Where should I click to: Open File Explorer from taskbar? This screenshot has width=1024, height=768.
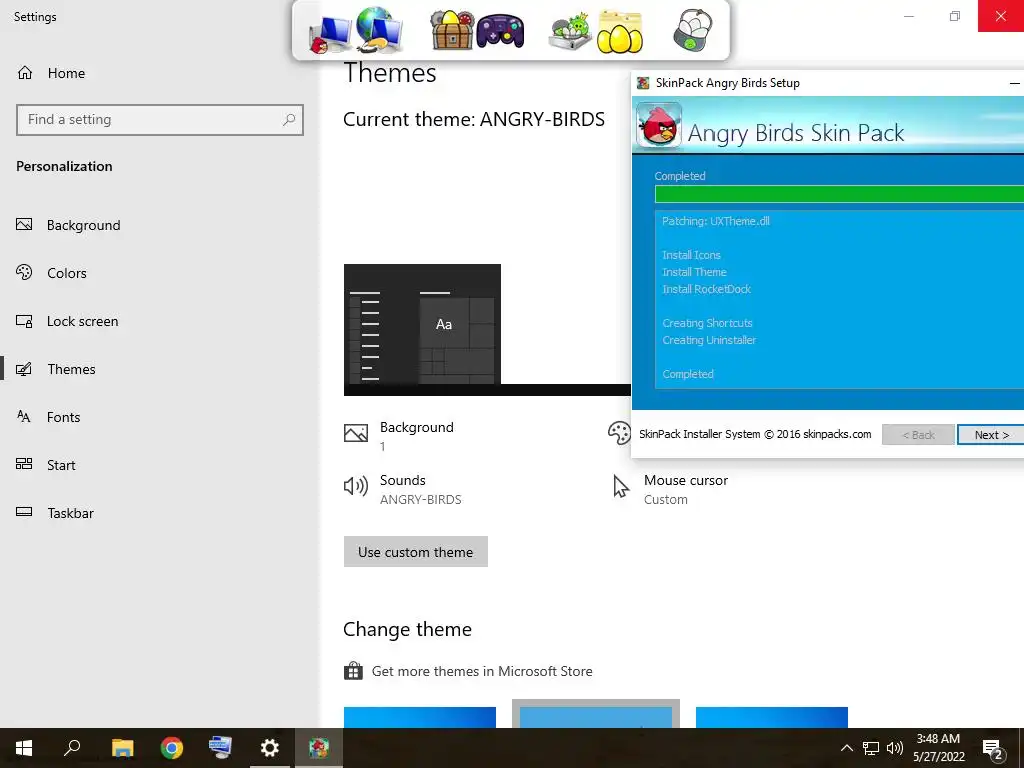[x=122, y=748]
